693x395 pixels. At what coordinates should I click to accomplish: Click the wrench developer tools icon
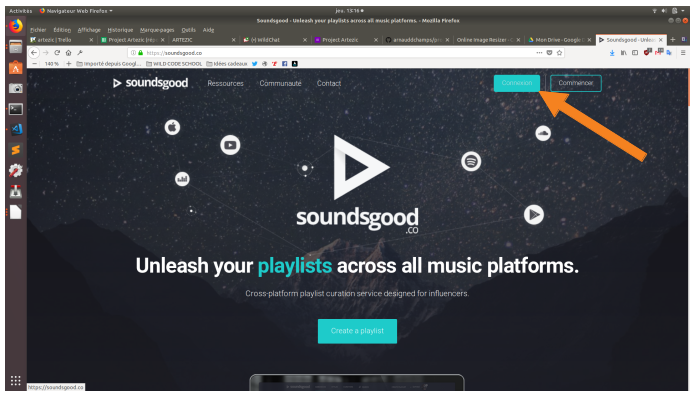80,53
